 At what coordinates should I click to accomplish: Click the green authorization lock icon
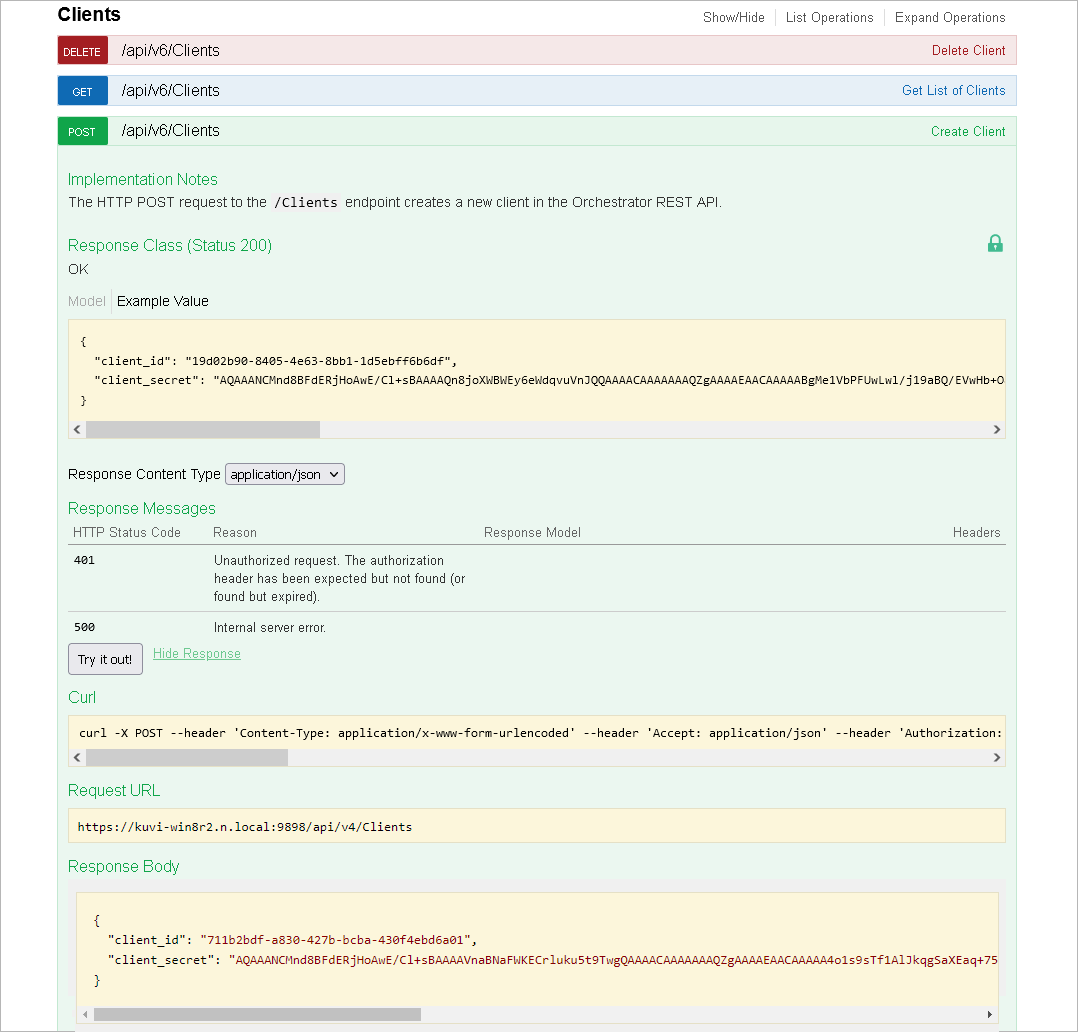[x=995, y=243]
